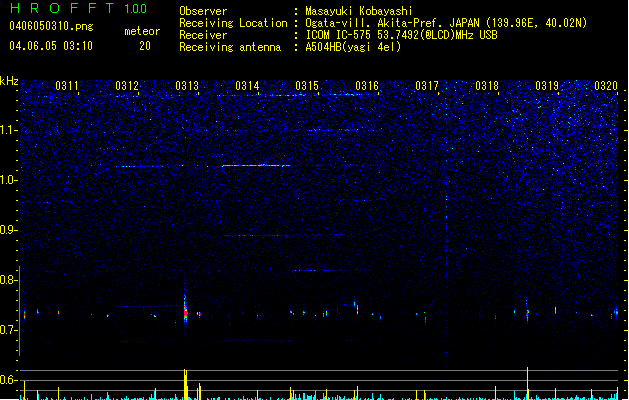Click the 0316 time marker
Image resolution: width=629 pixels, height=400 pixels.
pos(367,85)
